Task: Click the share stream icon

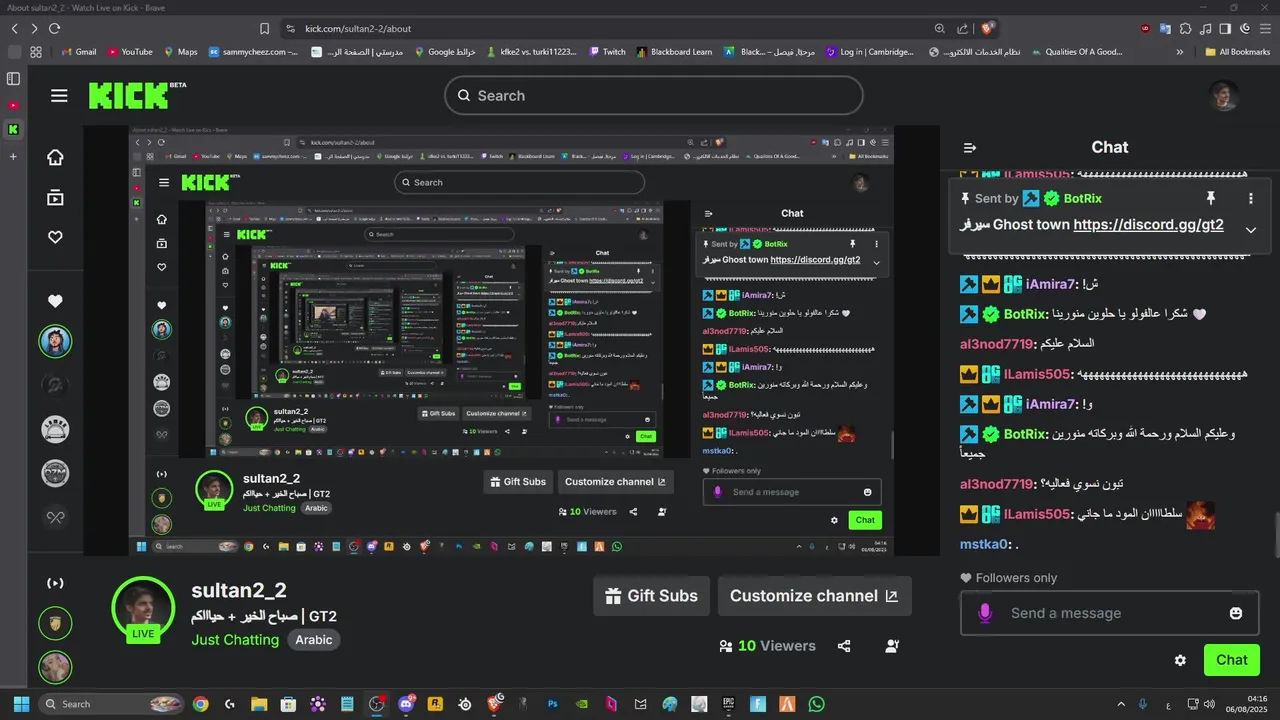Action: (844, 646)
